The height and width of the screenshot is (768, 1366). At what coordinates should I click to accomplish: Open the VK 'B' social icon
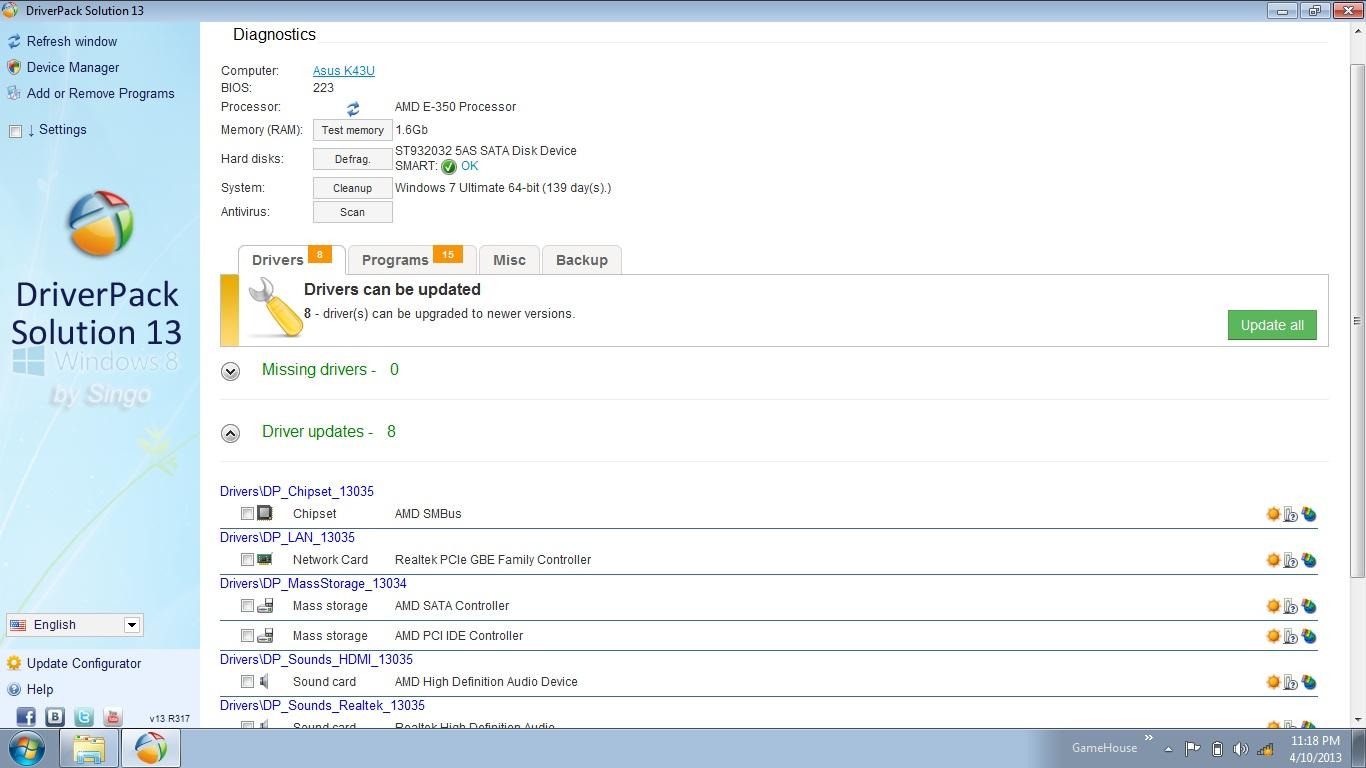tap(55, 716)
